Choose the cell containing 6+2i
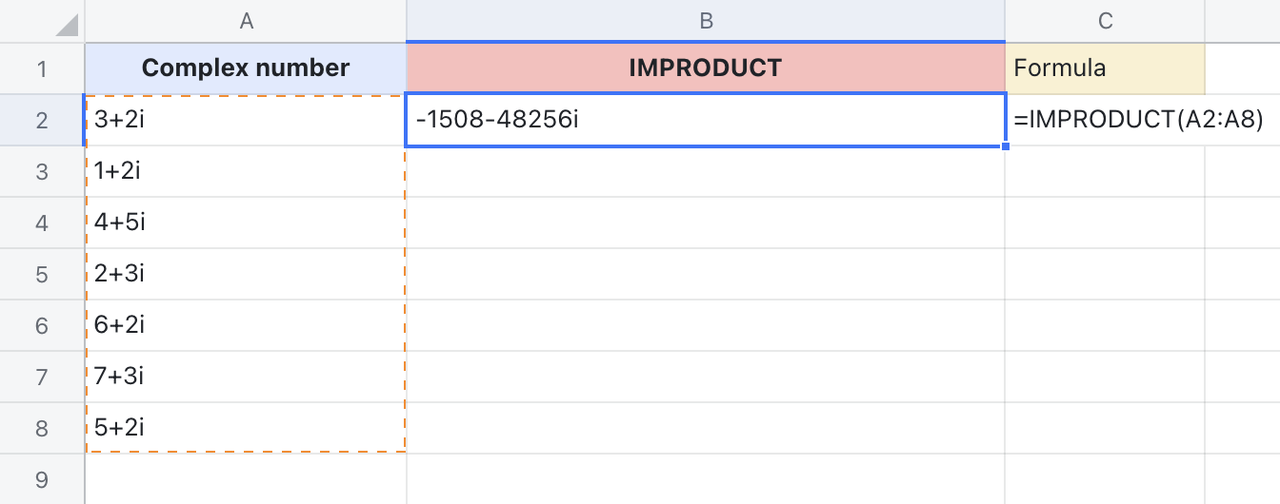Image resolution: width=1280 pixels, height=504 pixels. point(246,325)
